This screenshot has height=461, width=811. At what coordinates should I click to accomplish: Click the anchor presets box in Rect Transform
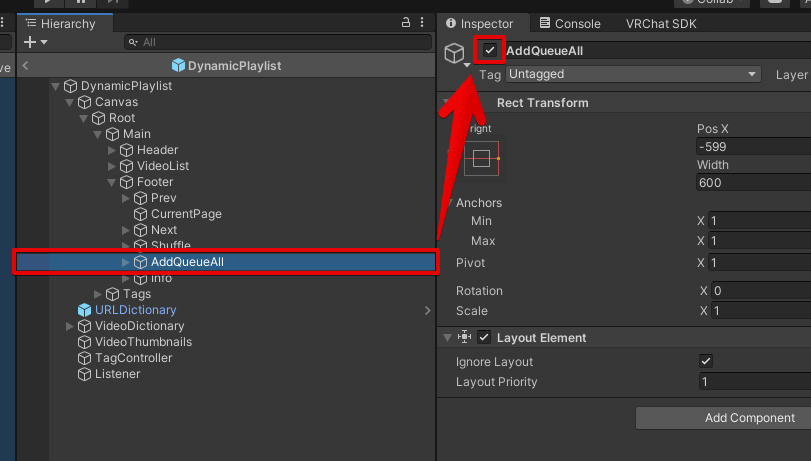[482, 158]
